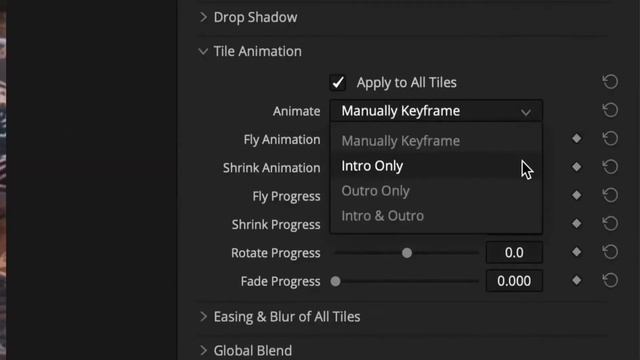
Task: Reset Fly Progress value
Action: point(610,195)
